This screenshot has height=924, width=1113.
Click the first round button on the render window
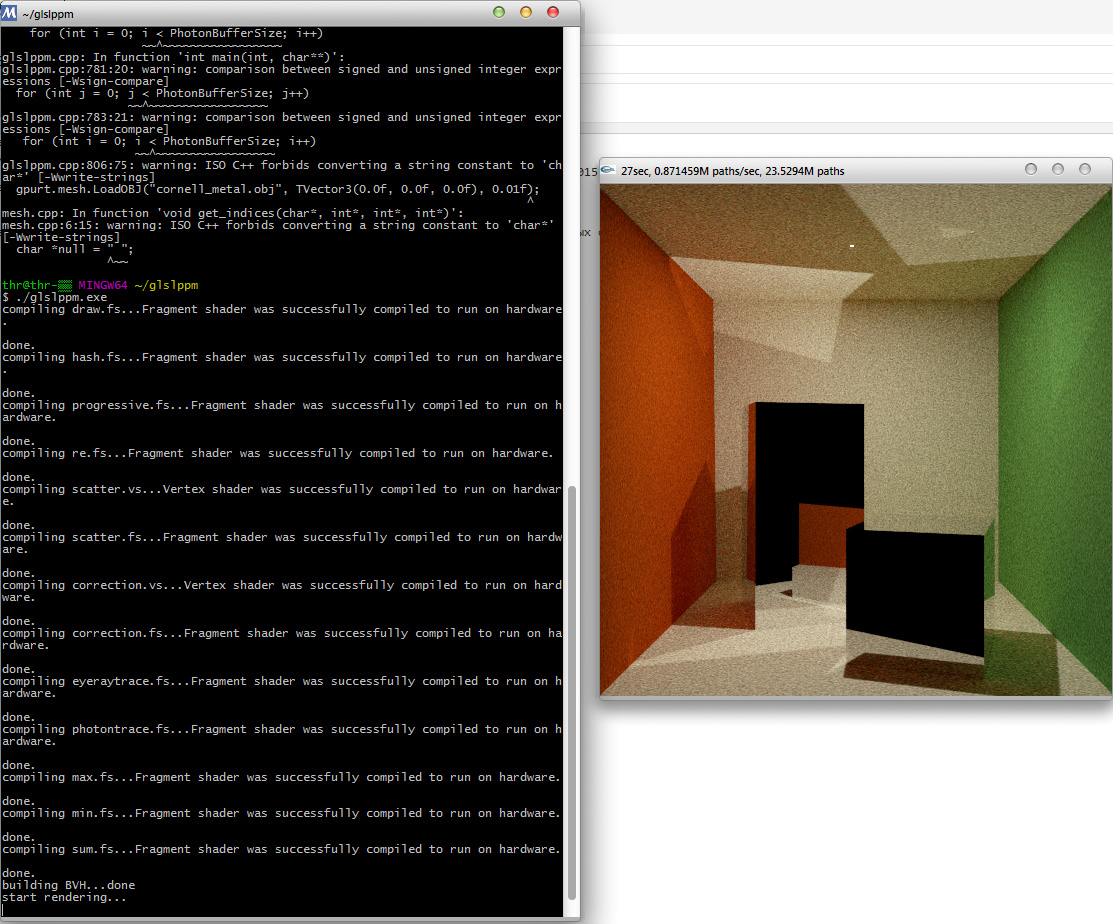click(x=1031, y=169)
